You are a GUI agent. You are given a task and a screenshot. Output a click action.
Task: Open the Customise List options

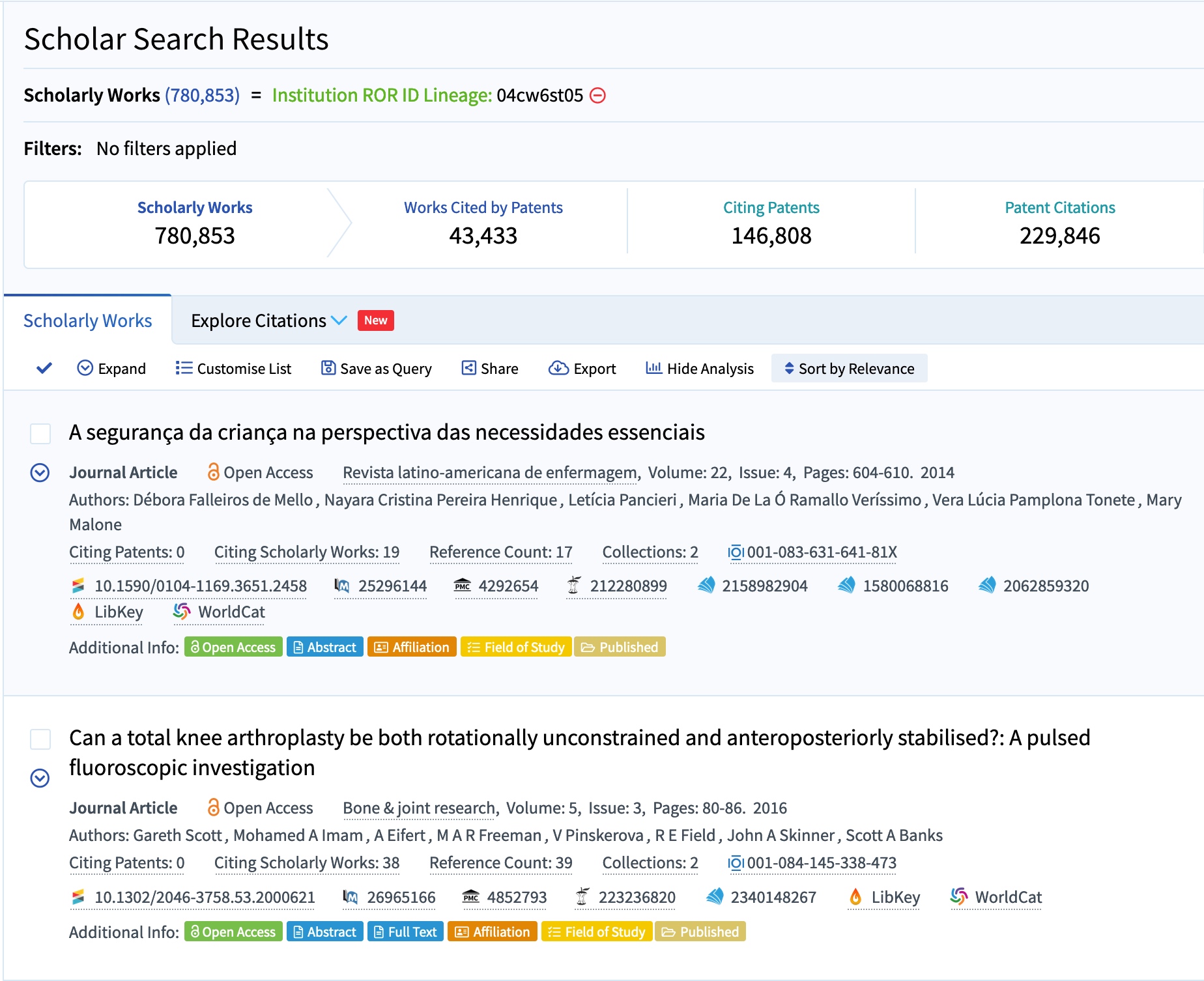[233, 369]
